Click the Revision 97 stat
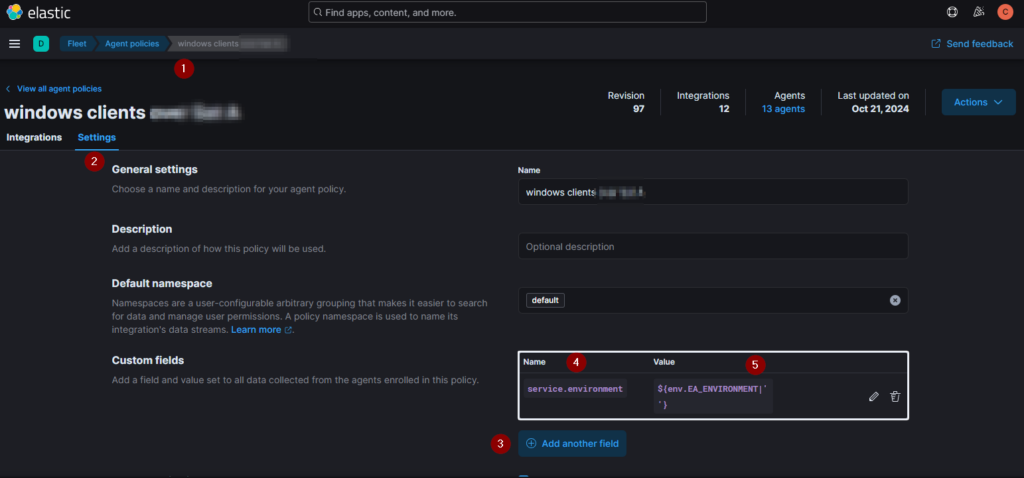Screen dimensions: 1024x478 (x=626, y=102)
